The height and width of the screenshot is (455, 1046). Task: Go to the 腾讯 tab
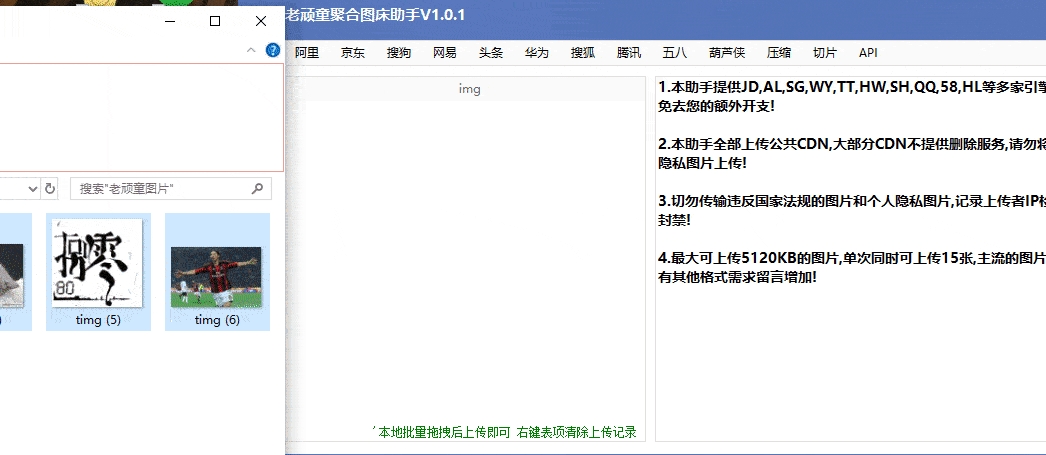629,53
